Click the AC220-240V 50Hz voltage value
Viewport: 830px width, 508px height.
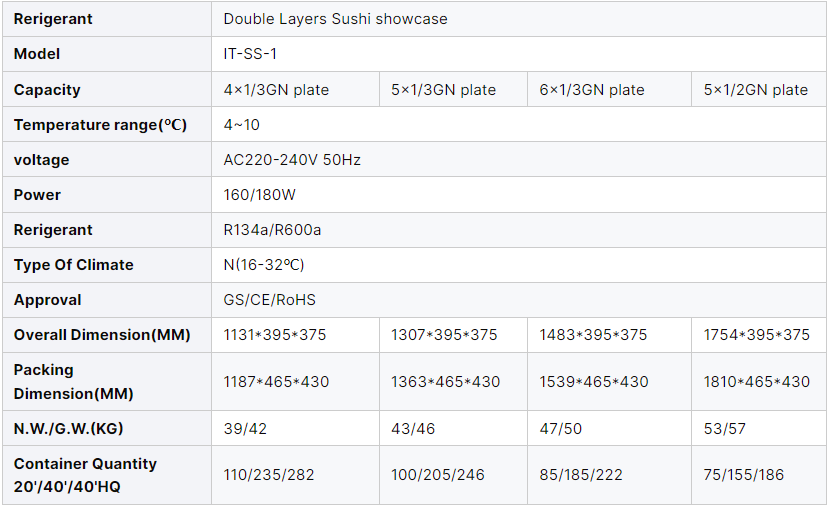(x=292, y=160)
